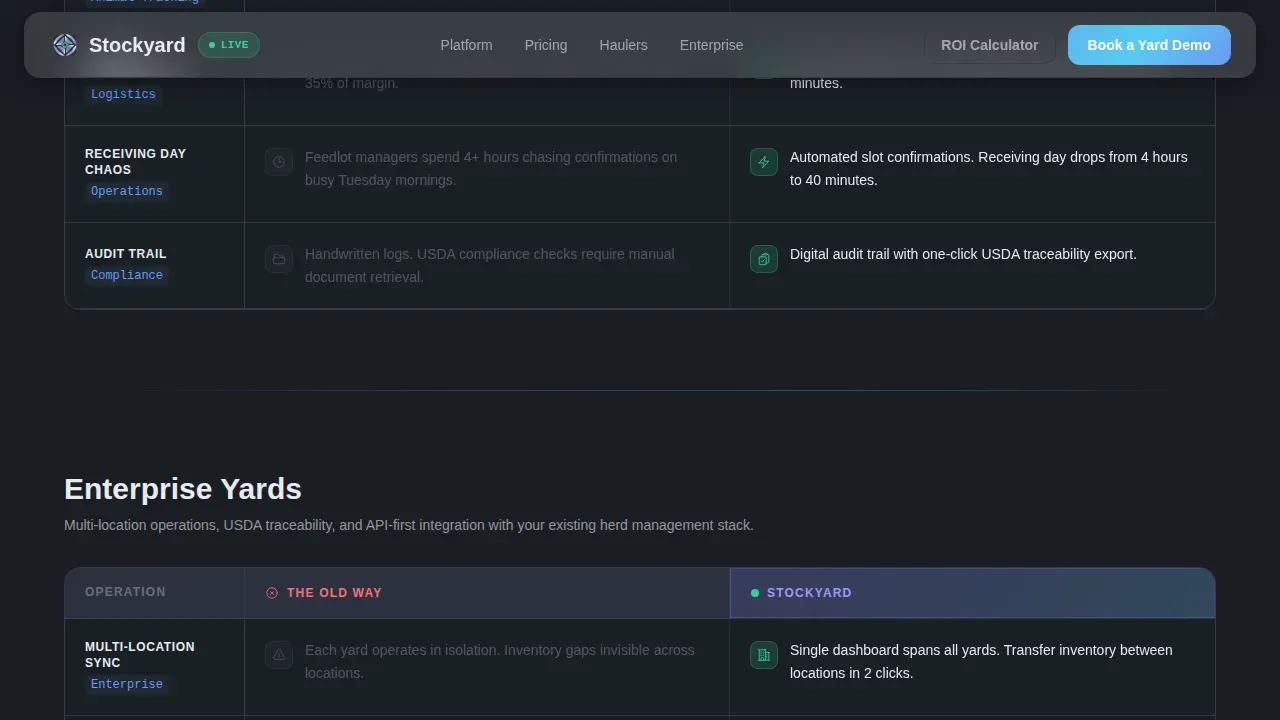Viewport: 1280px width, 720px height.
Task: Click text Automated slot confirmations
Action: [989, 169]
